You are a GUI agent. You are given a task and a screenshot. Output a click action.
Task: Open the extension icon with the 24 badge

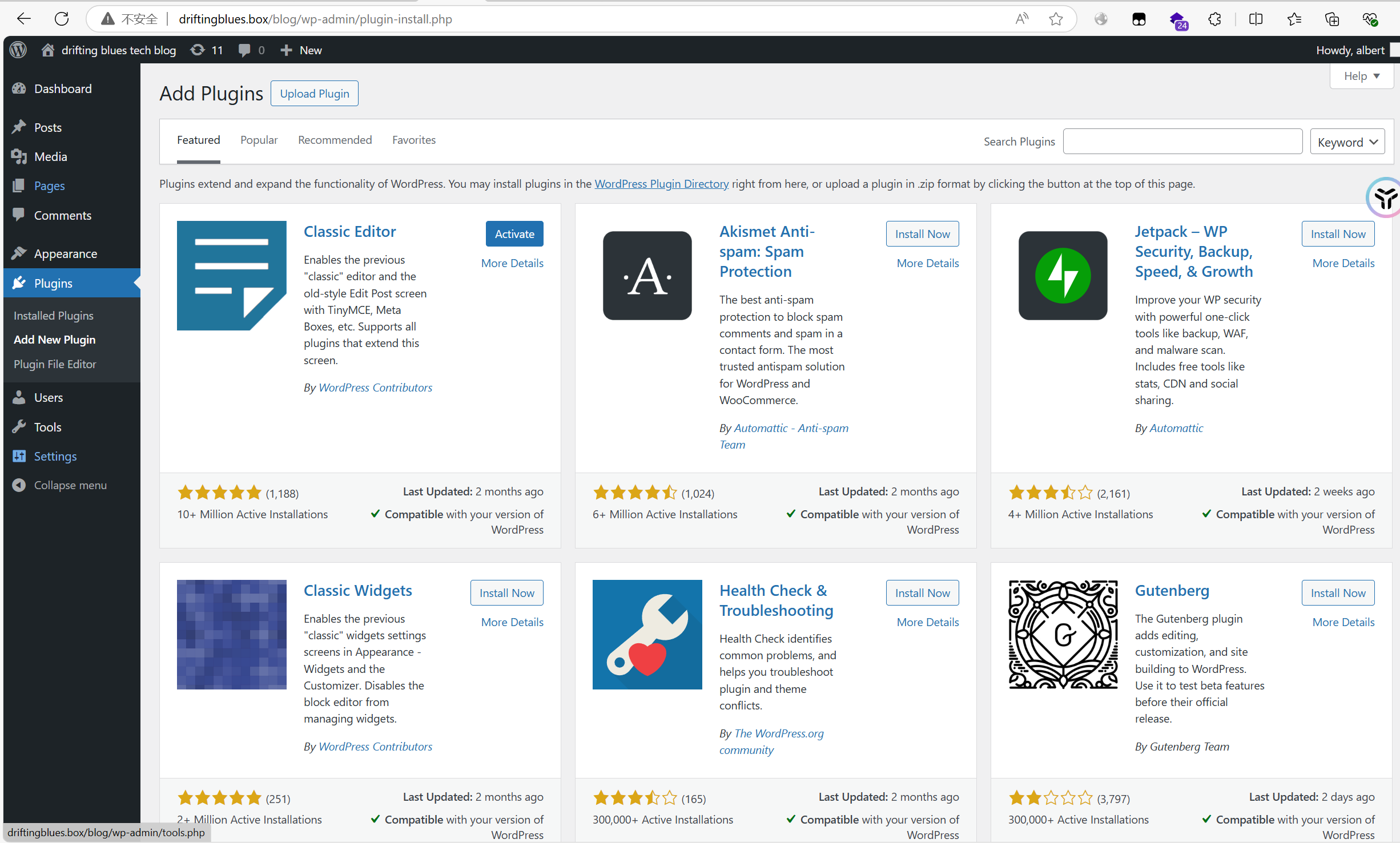[1177, 20]
